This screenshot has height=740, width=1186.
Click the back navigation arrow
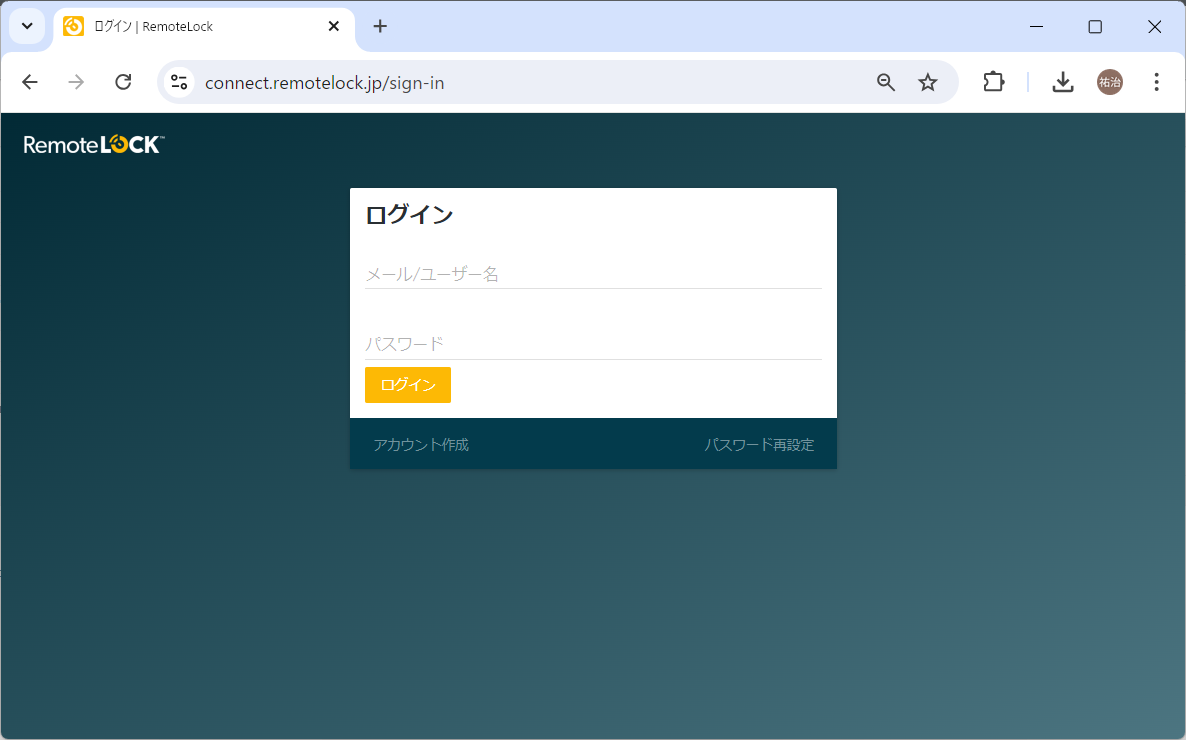29,82
